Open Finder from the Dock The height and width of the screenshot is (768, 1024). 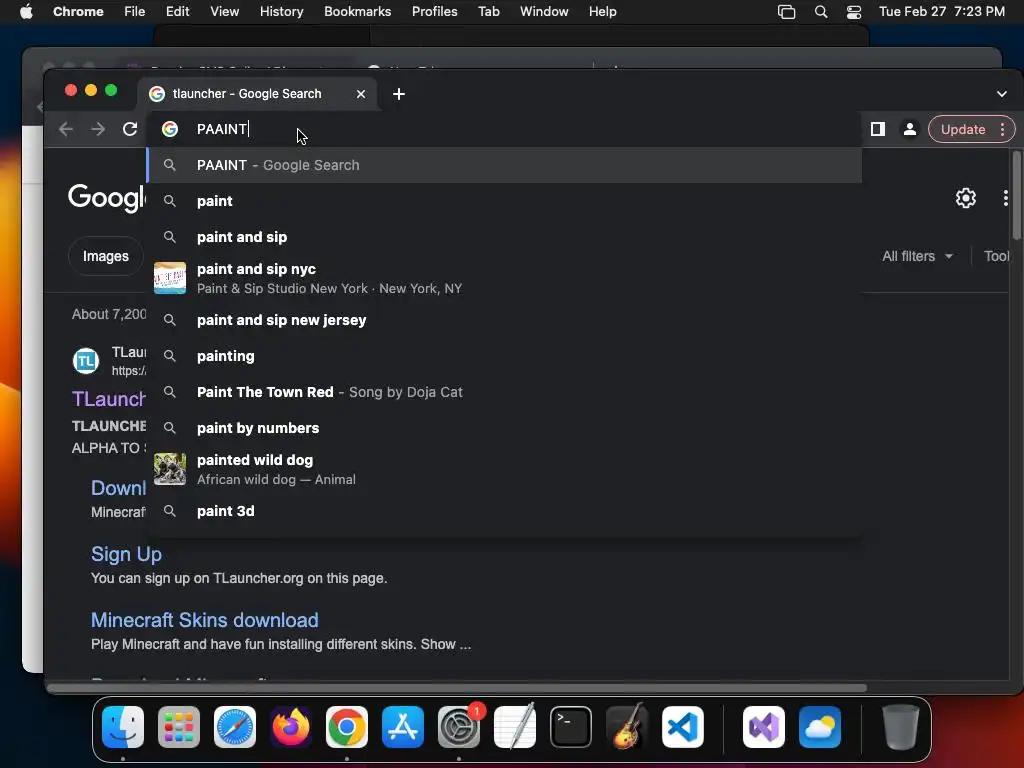123,727
